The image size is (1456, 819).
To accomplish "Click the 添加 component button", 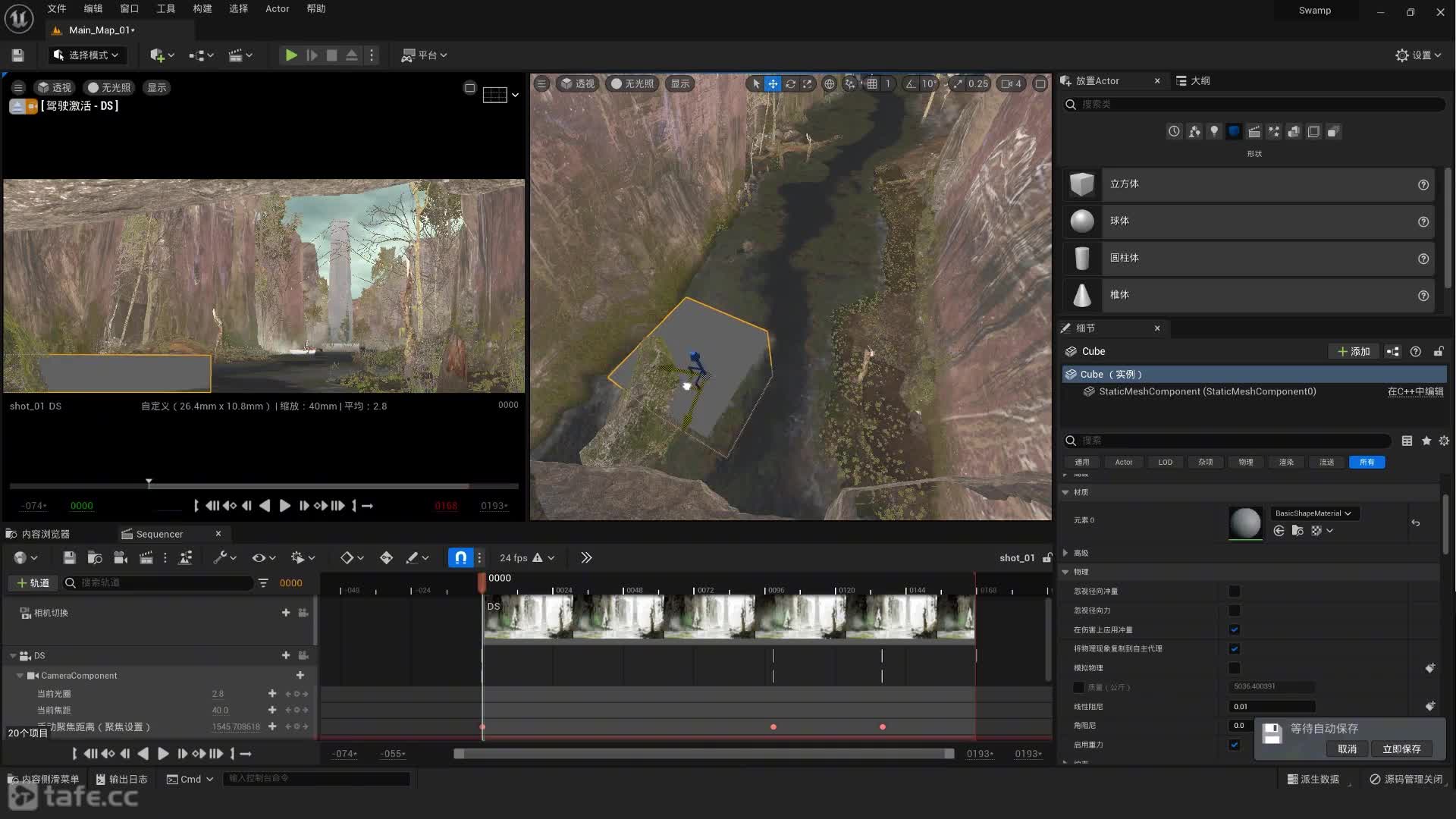I will tap(1353, 352).
